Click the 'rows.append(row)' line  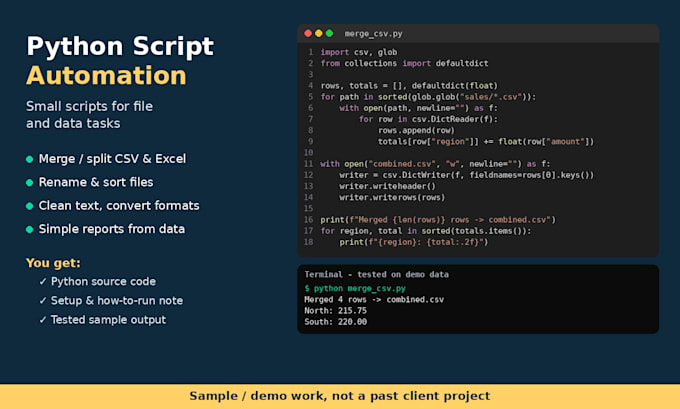click(416, 130)
